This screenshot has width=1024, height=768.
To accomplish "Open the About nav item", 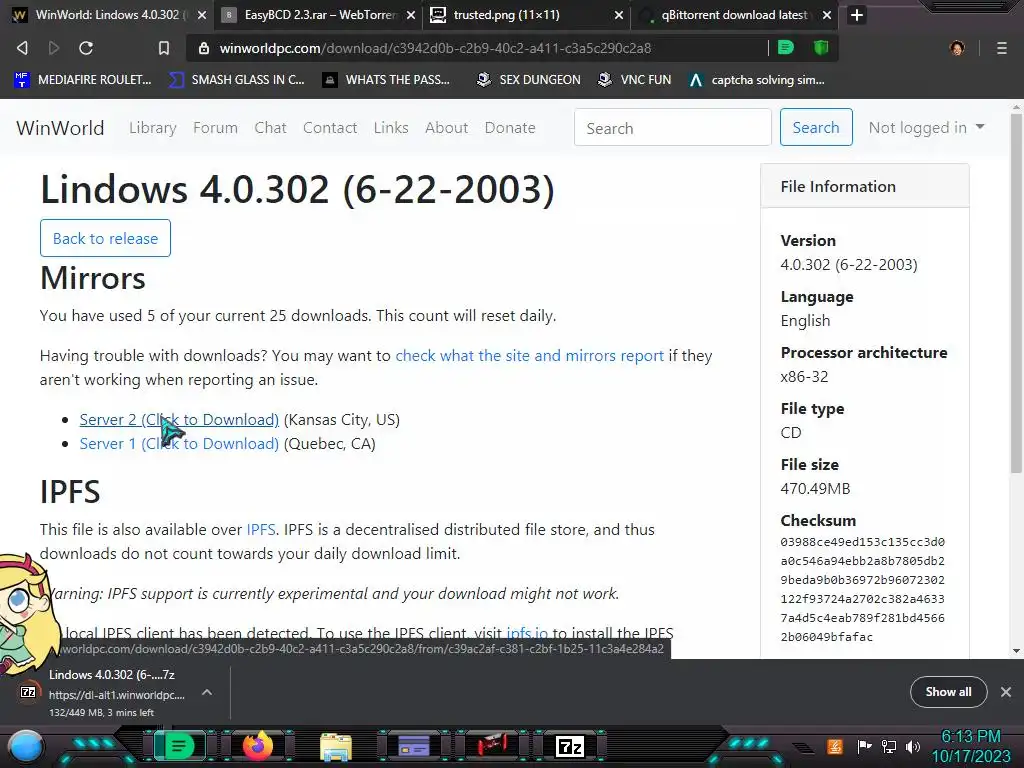I will (x=447, y=127).
